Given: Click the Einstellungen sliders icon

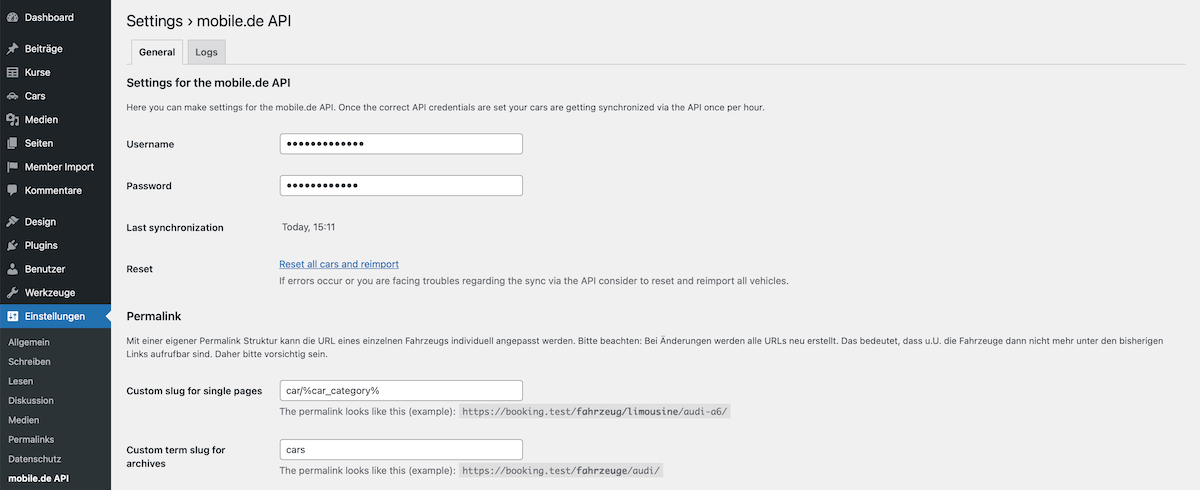Looking at the screenshot, I should pos(12,316).
